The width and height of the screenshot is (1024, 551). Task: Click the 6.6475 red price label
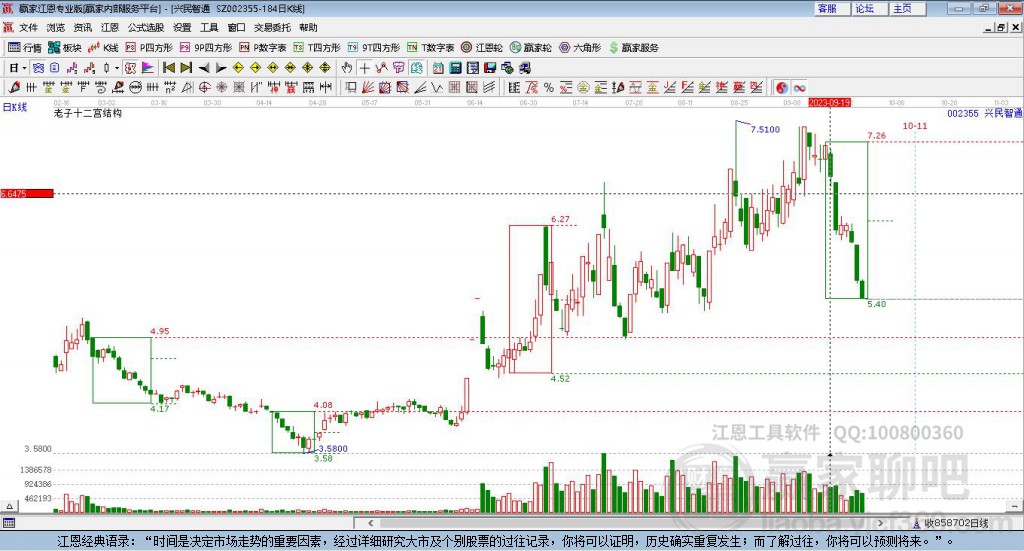(27, 194)
